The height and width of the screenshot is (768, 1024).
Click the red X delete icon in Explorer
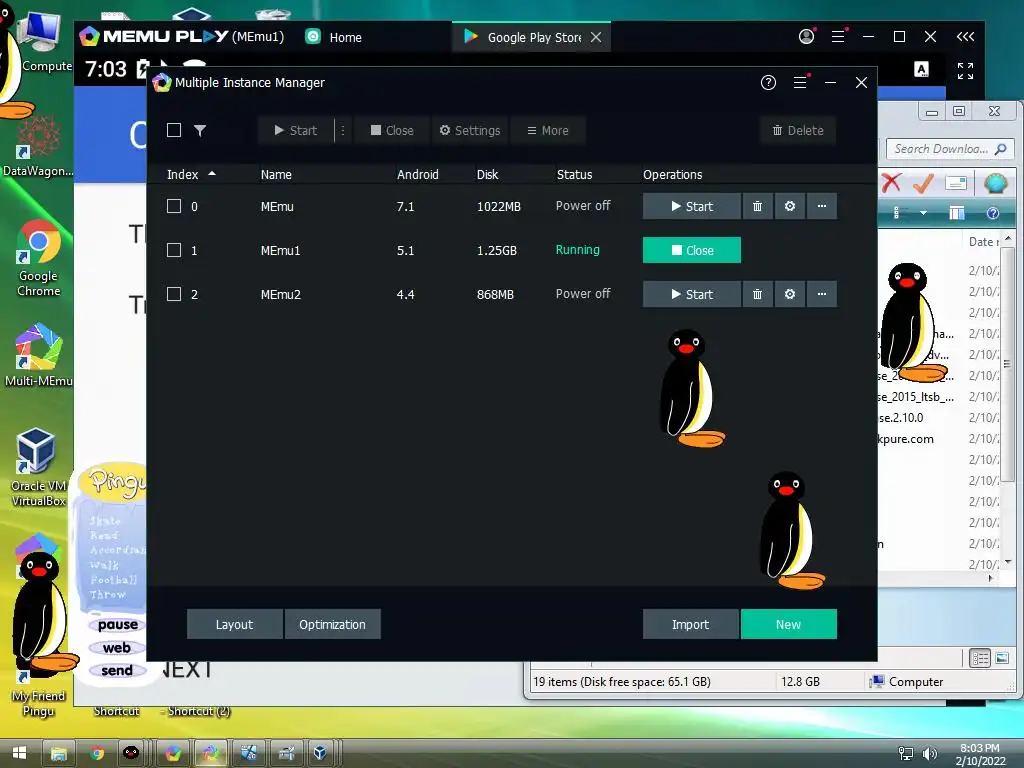click(891, 183)
